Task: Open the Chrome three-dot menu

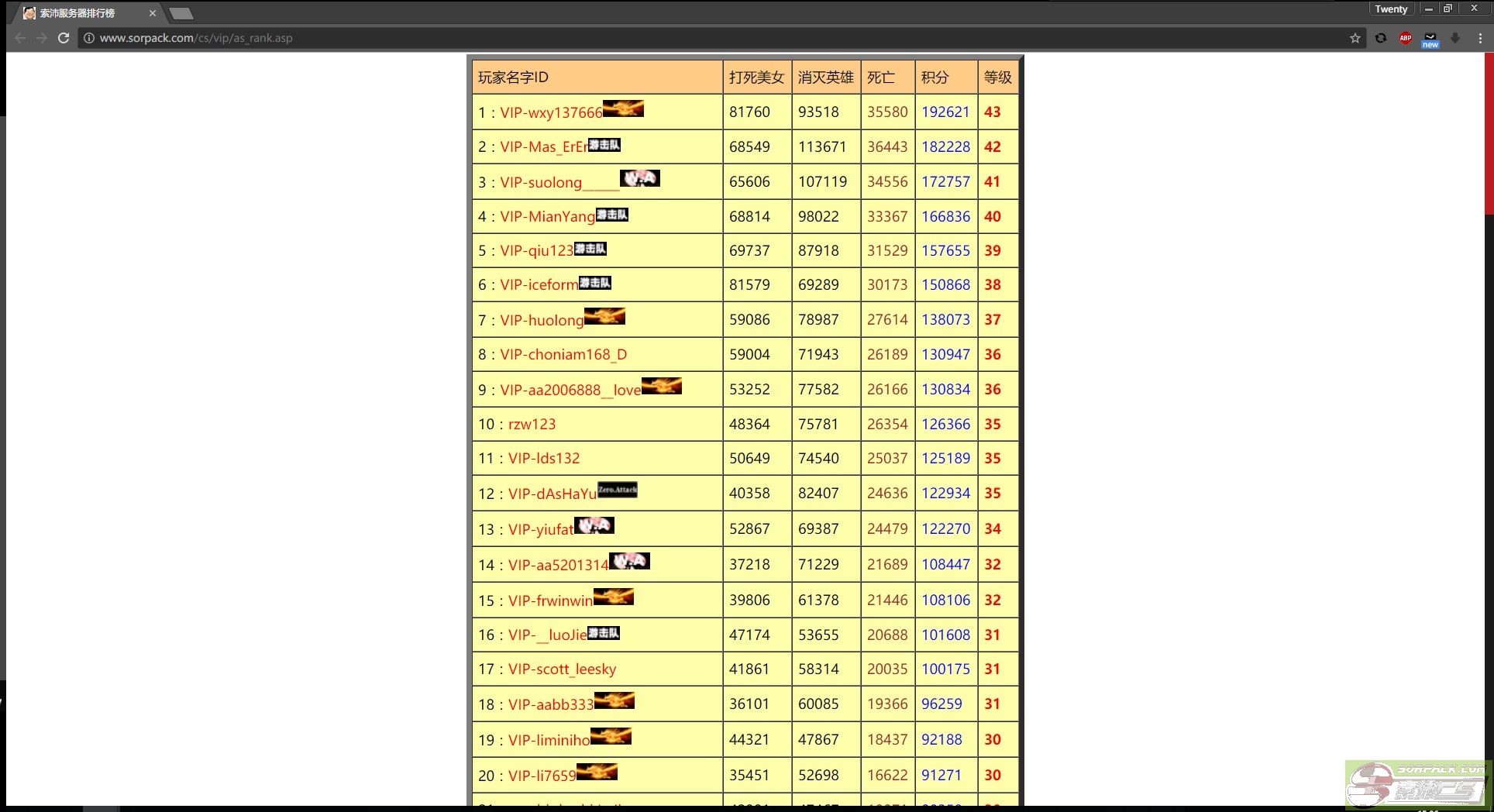Action: tap(1479, 38)
